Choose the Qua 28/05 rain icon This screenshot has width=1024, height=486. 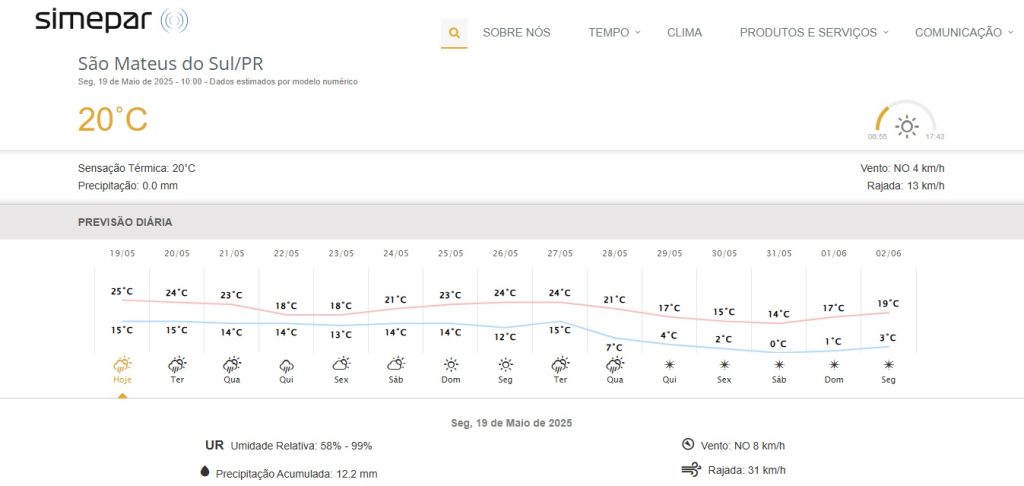(615, 364)
